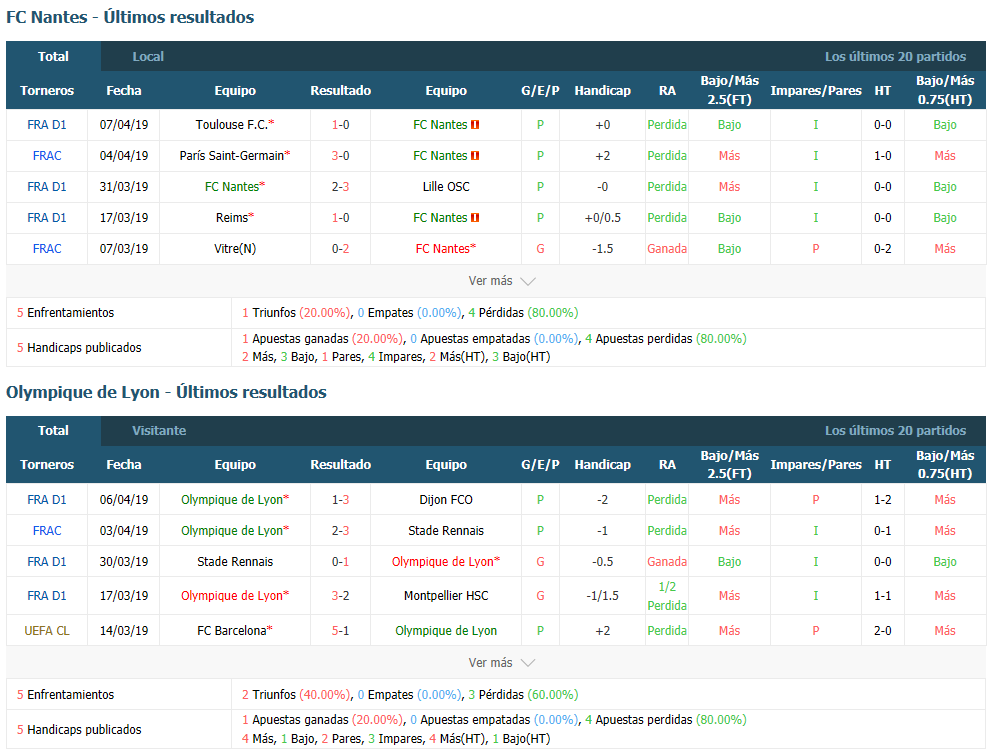Expand Ver más under the Olympique de Lyon results
Image resolution: width=991 pixels, height=752 pixels.
502,663
